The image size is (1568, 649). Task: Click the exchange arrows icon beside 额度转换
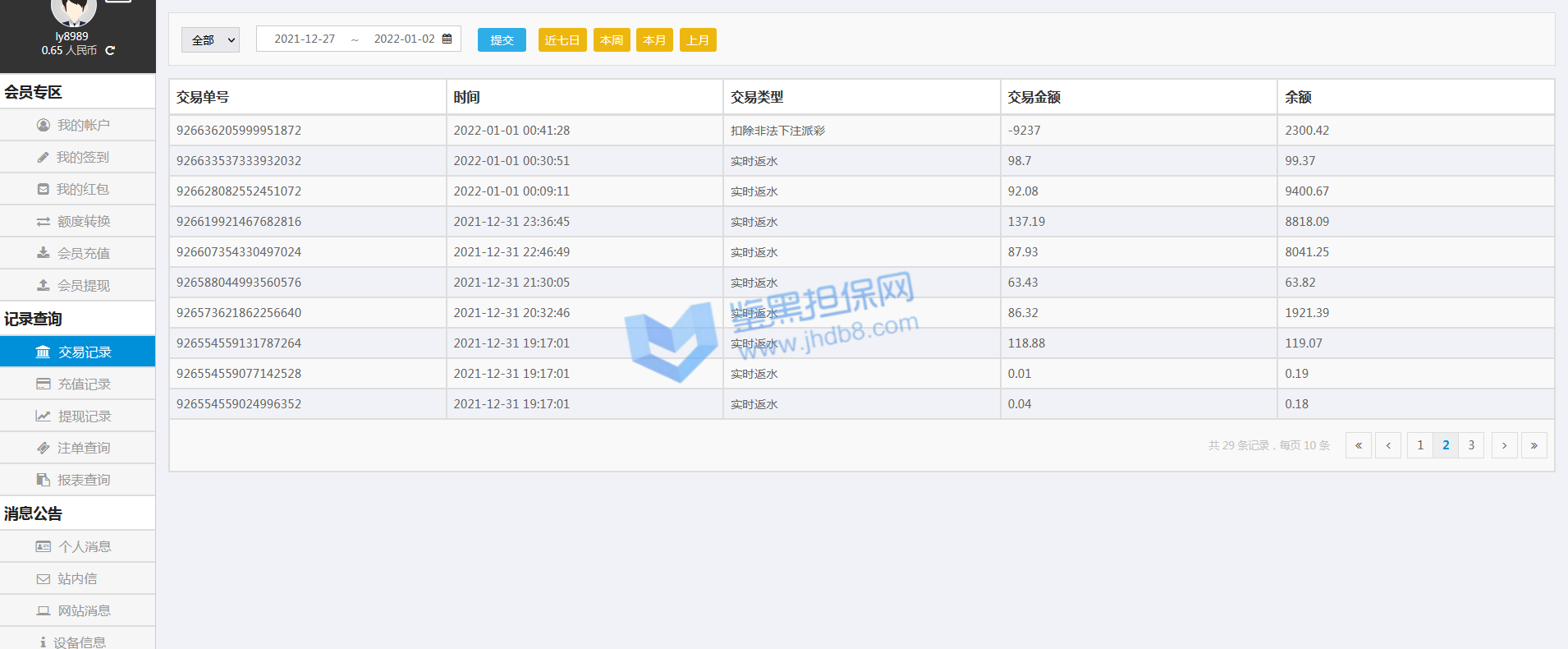point(44,222)
